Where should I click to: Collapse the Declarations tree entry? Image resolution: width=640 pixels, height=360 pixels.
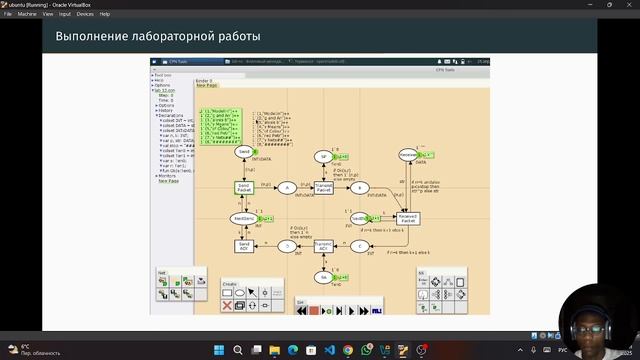(x=157, y=116)
